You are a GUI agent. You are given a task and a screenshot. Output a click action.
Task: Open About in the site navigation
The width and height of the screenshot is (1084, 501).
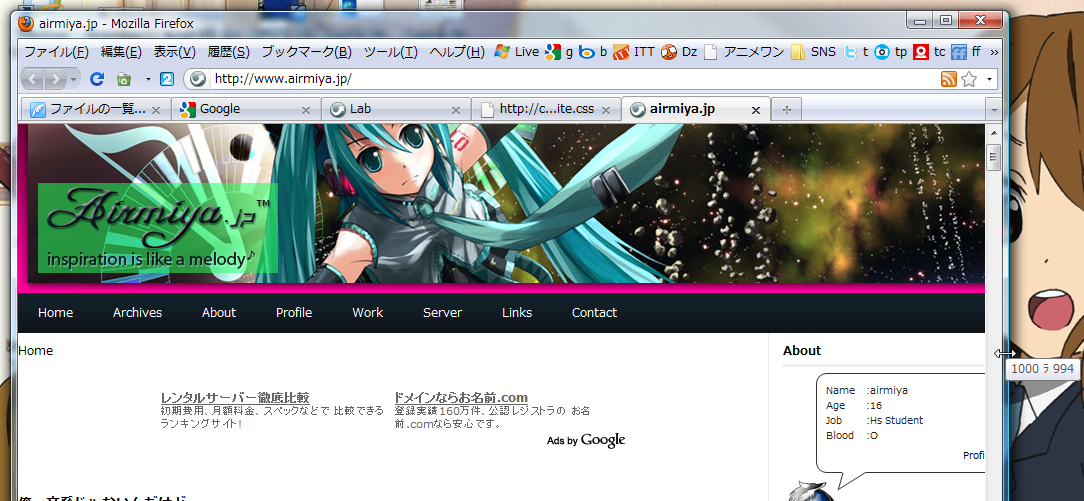click(218, 313)
